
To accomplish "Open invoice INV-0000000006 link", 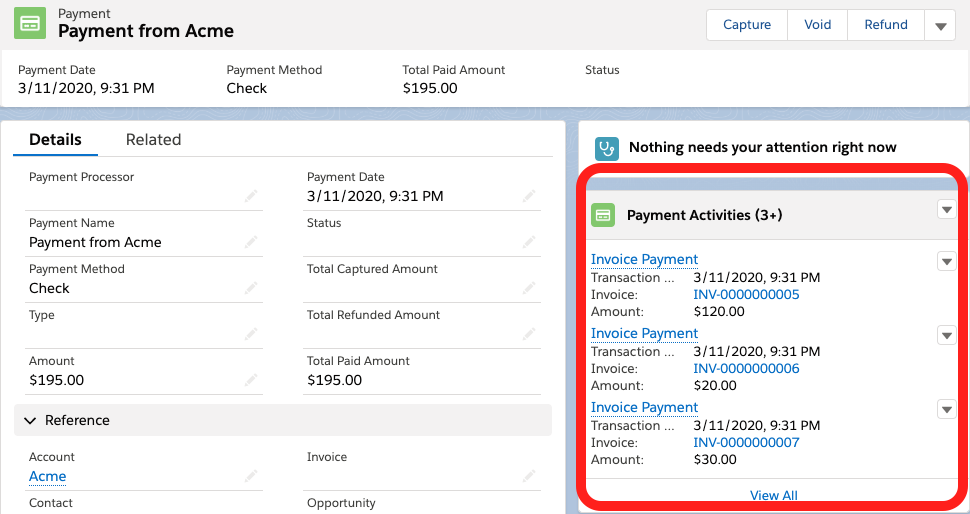I will coord(746,369).
